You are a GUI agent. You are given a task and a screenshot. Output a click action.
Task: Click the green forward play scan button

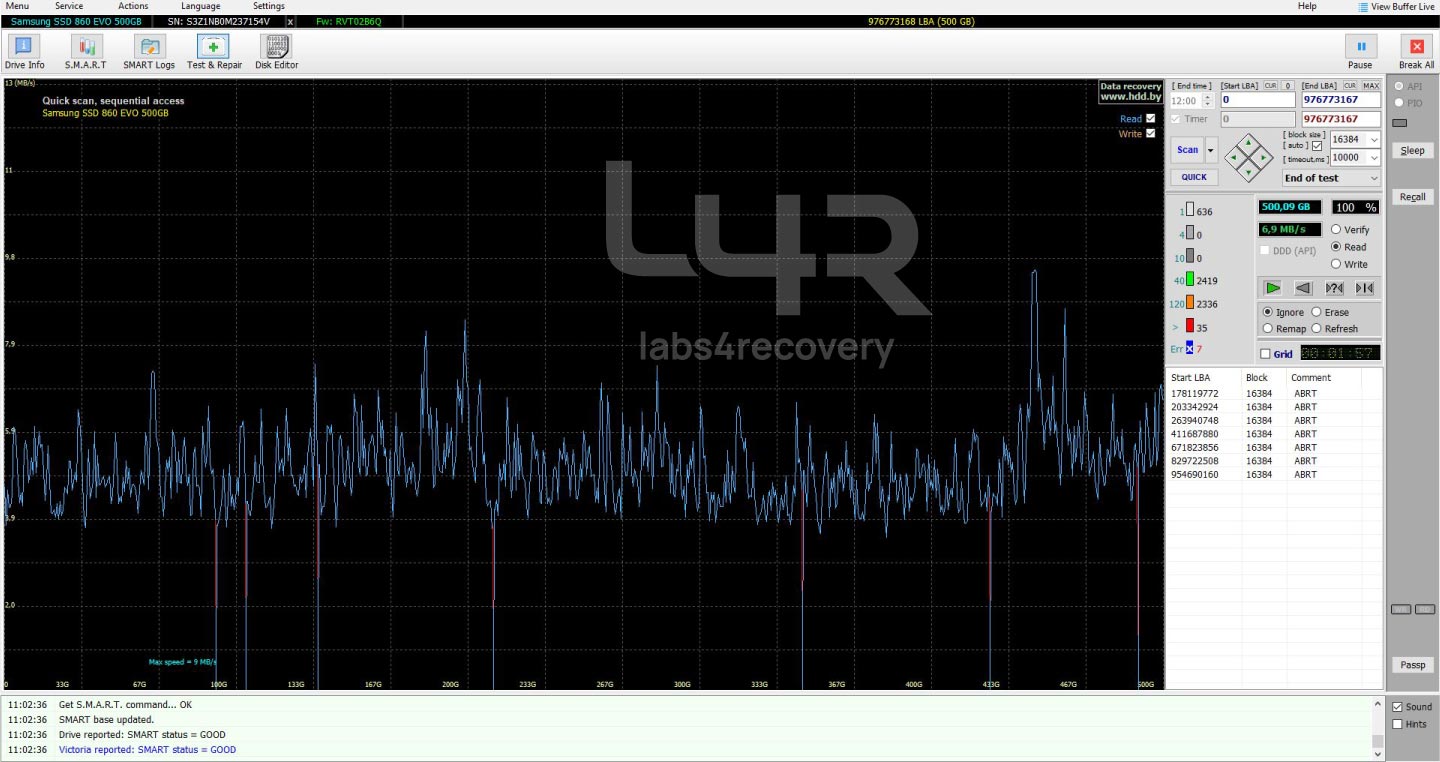(x=1272, y=288)
